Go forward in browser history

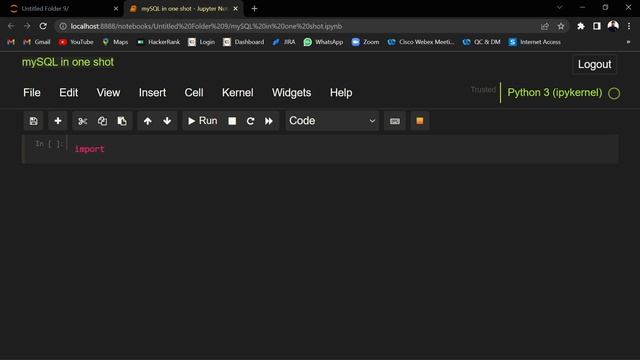[x=27, y=26]
